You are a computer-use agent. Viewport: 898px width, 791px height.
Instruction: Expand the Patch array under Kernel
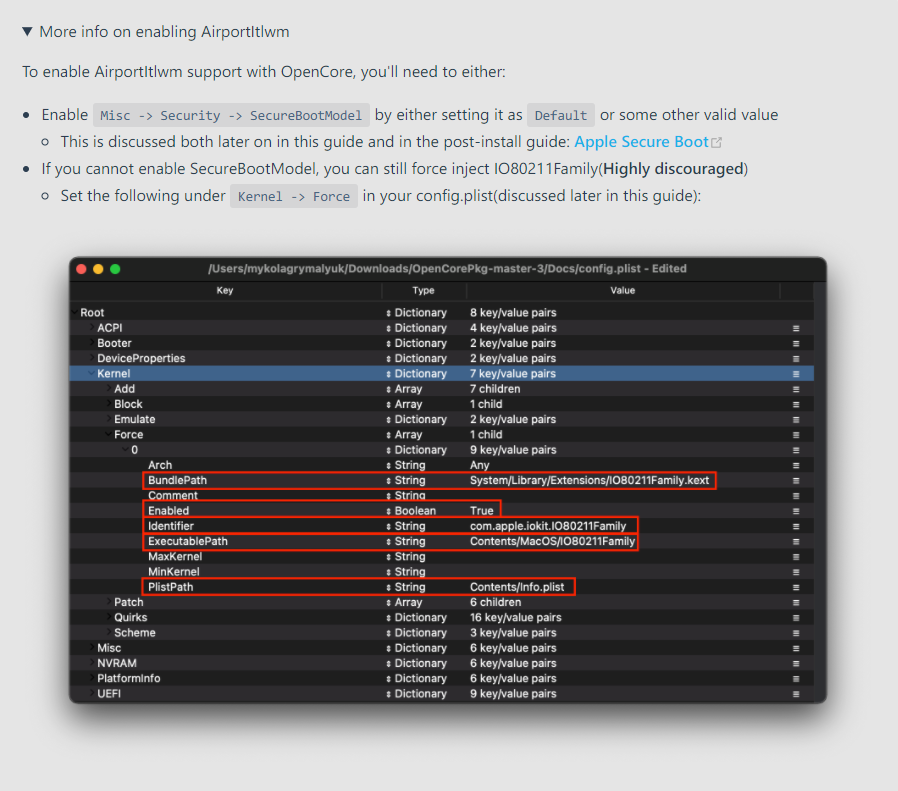pos(108,603)
